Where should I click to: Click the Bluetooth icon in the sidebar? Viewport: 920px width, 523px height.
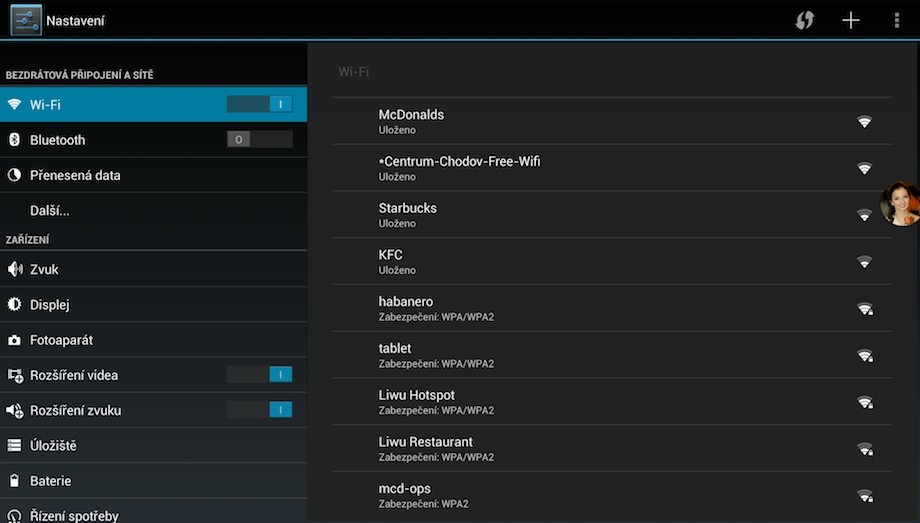[x=14, y=140]
